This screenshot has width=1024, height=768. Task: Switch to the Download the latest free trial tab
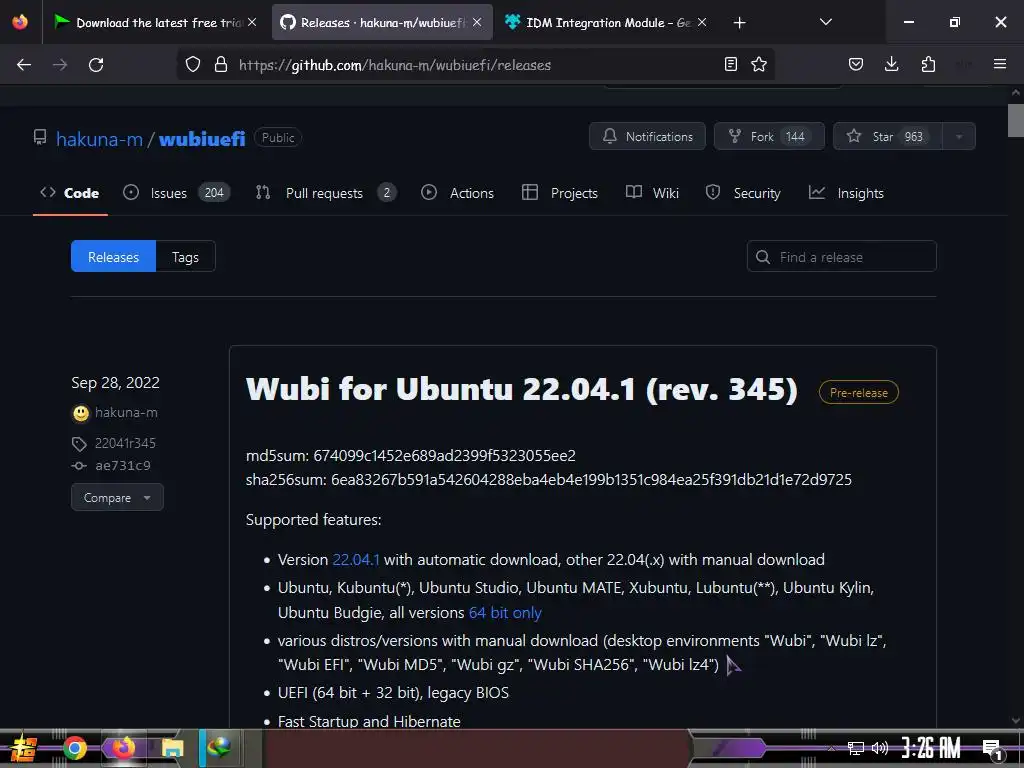pyautogui.click(x=157, y=22)
